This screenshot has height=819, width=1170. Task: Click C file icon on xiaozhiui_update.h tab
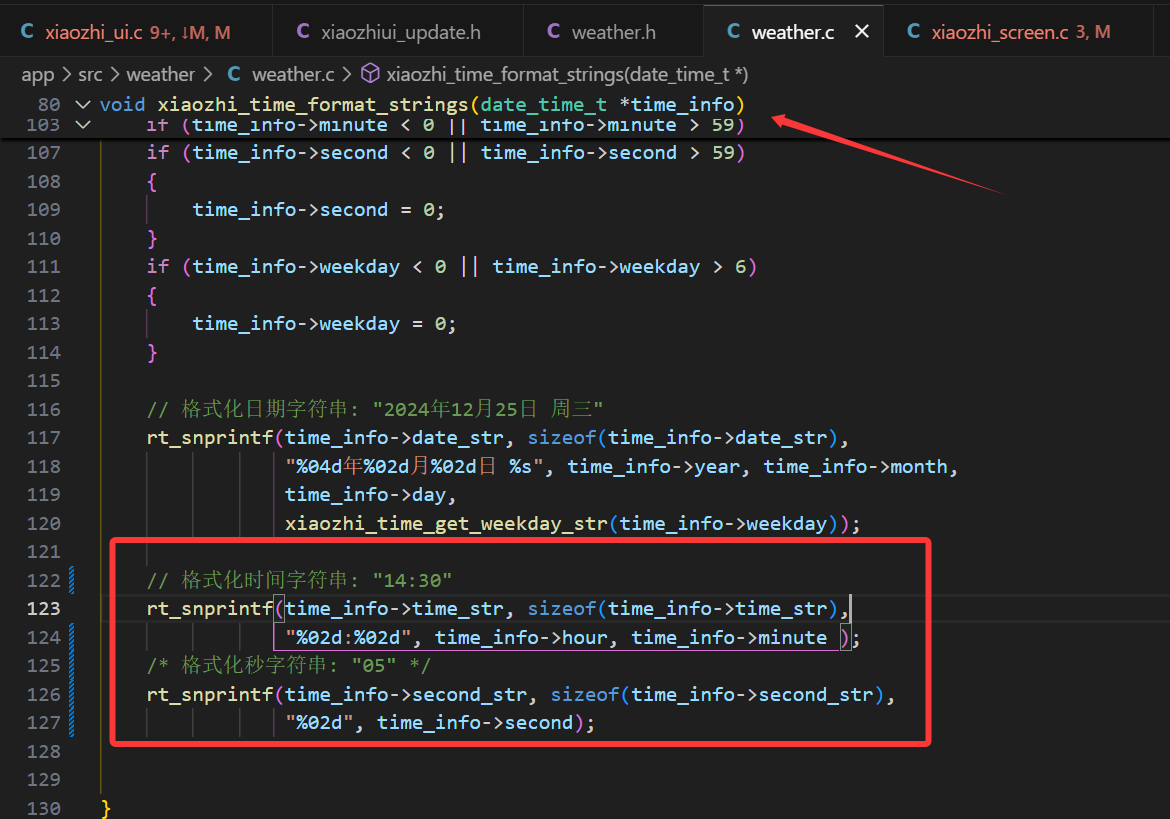click(x=303, y=31)
